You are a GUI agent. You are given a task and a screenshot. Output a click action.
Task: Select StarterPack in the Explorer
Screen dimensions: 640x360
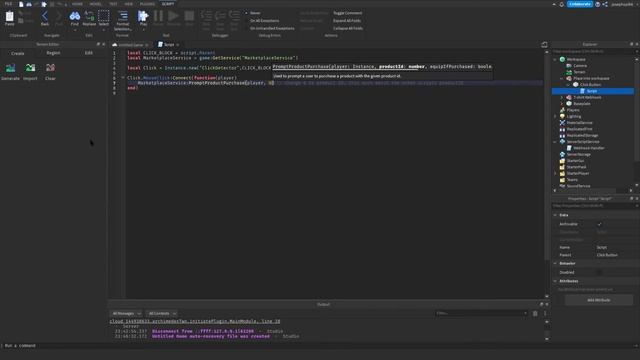point(576,167)
